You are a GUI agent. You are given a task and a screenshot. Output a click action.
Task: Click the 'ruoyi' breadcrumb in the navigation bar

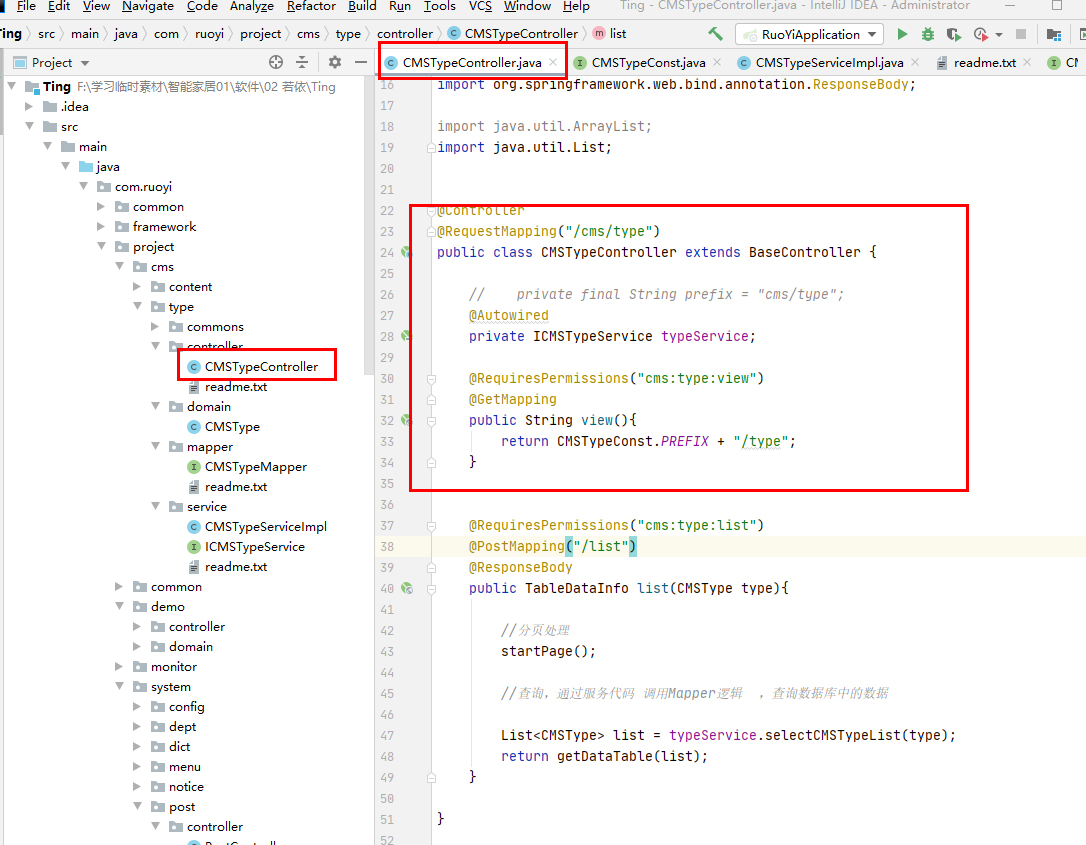coord(209,34)
